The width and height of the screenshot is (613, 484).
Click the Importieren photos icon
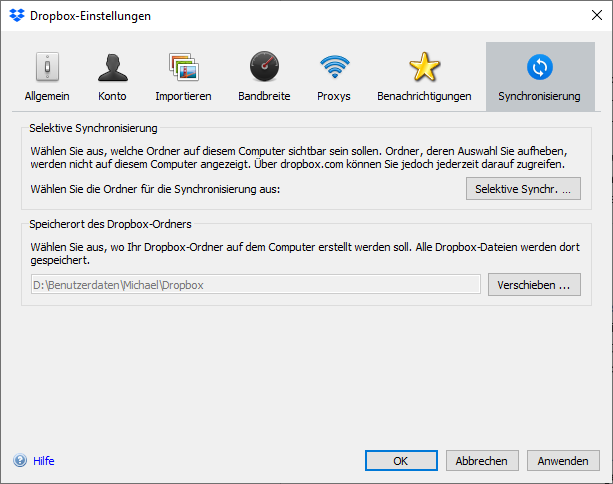tap(184, 67)
